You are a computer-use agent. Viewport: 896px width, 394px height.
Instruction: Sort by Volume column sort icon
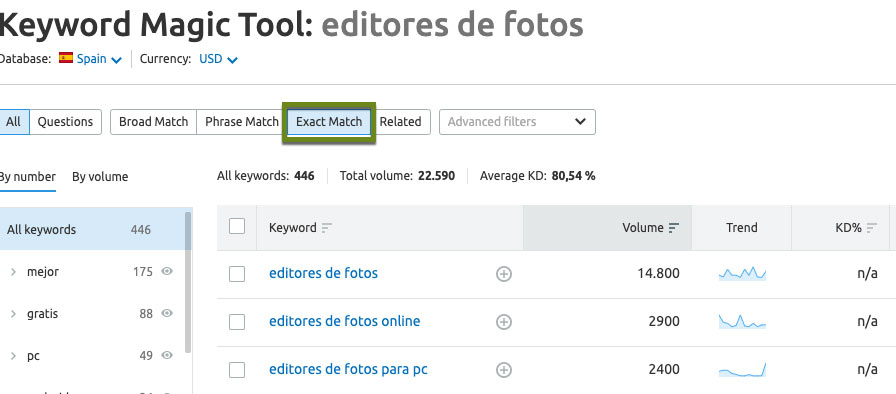pos(674,228)
